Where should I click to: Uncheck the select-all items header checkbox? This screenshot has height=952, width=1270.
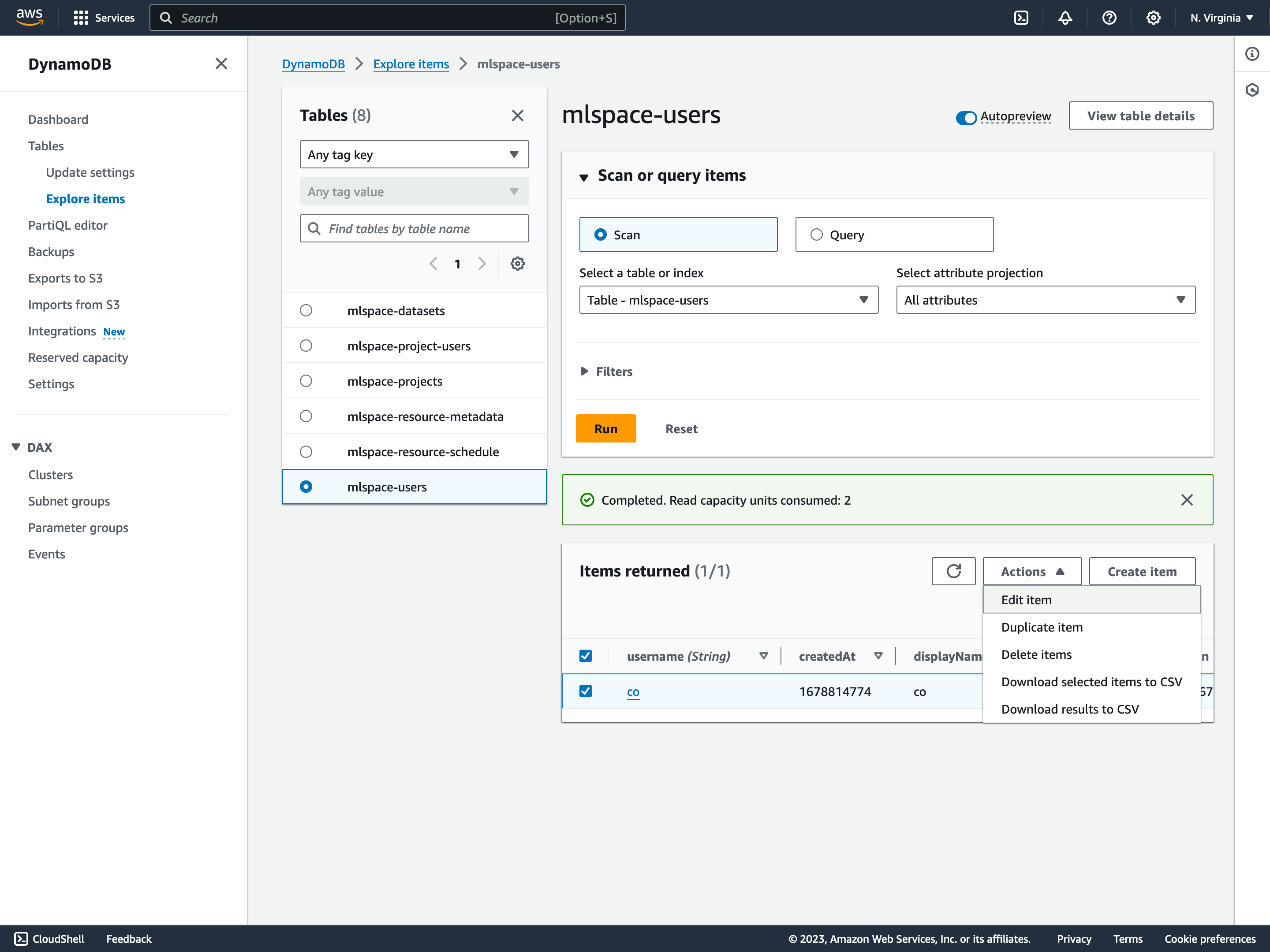pos(585,656)
